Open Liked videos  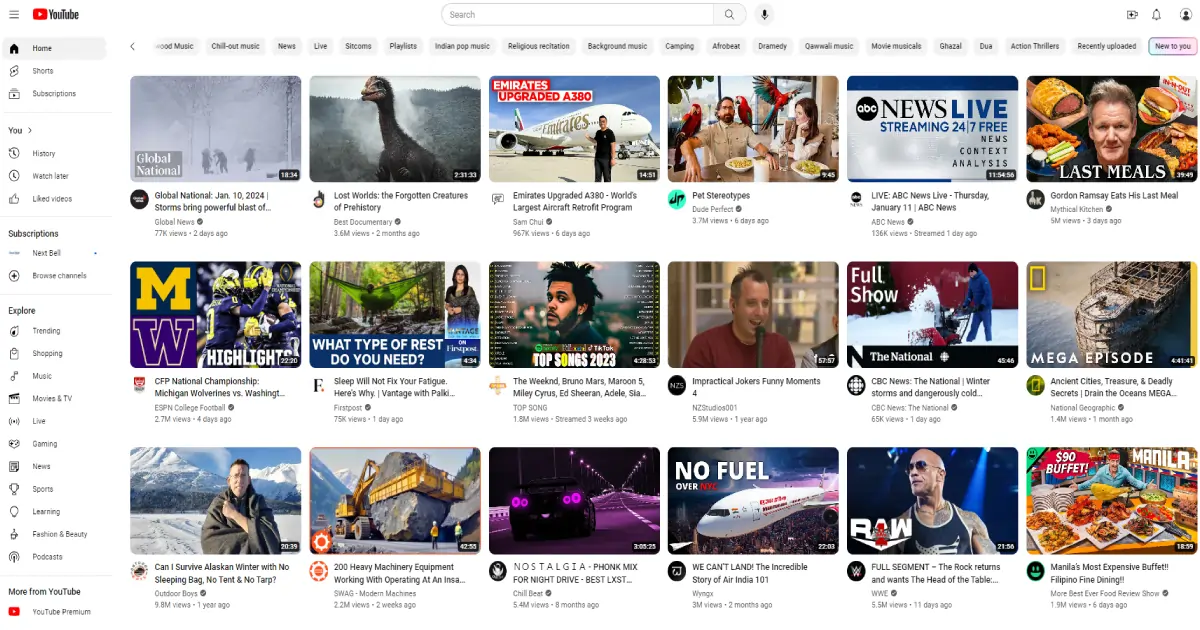(53, 199)
